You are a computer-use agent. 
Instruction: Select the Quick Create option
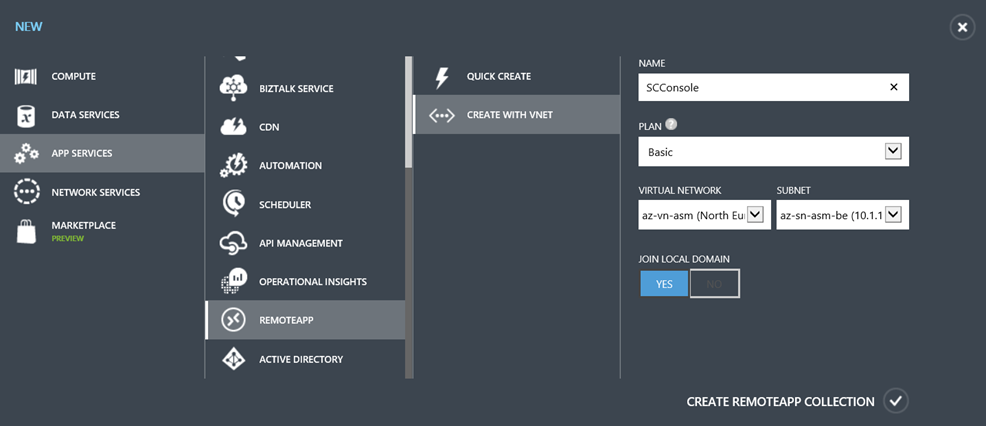click(x=516, y=76)
